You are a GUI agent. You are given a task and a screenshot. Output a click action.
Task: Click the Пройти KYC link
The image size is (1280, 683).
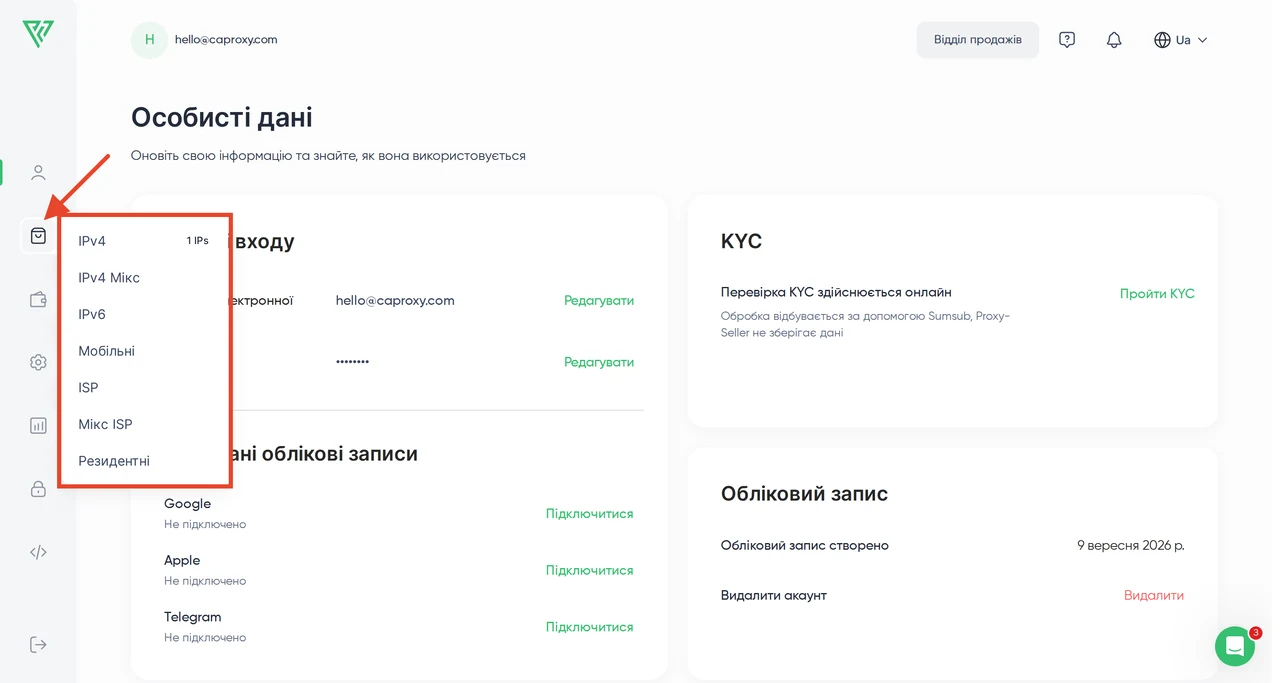(1157, 294)
